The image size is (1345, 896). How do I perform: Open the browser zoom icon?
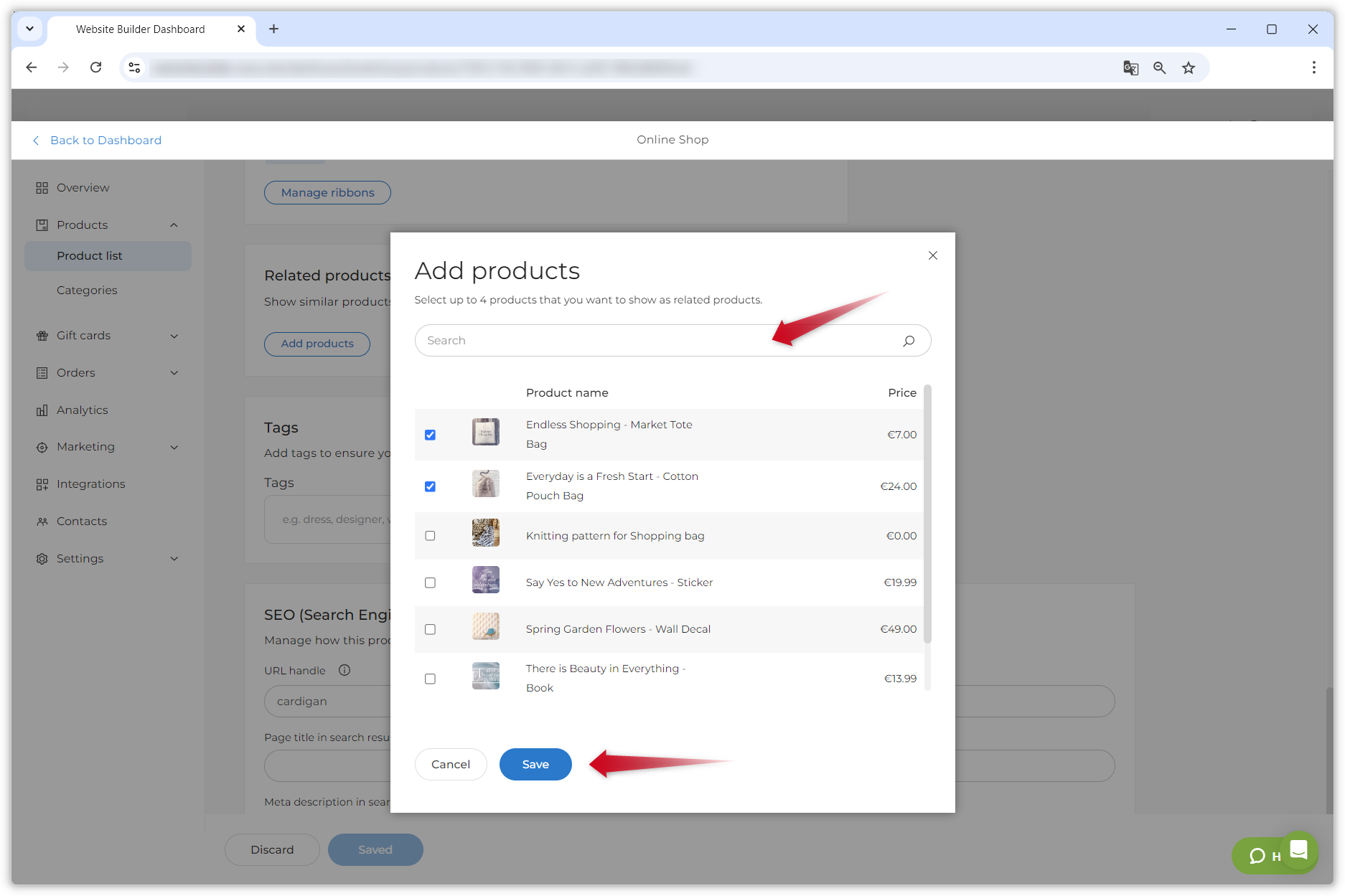click(x=1159, y=67)
